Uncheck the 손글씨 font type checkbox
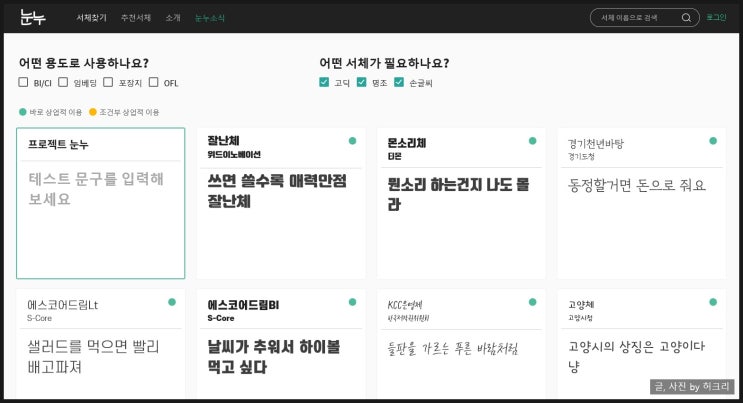 [399, 82]
